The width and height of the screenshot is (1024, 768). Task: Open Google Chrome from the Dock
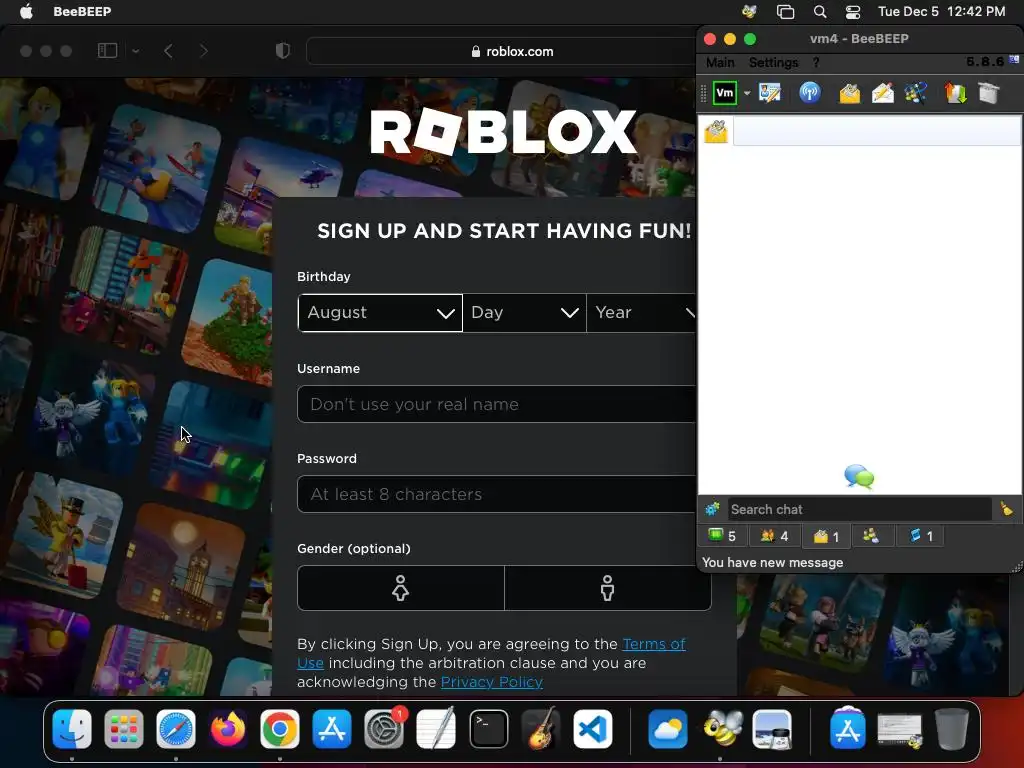click(x=280, y=729)
